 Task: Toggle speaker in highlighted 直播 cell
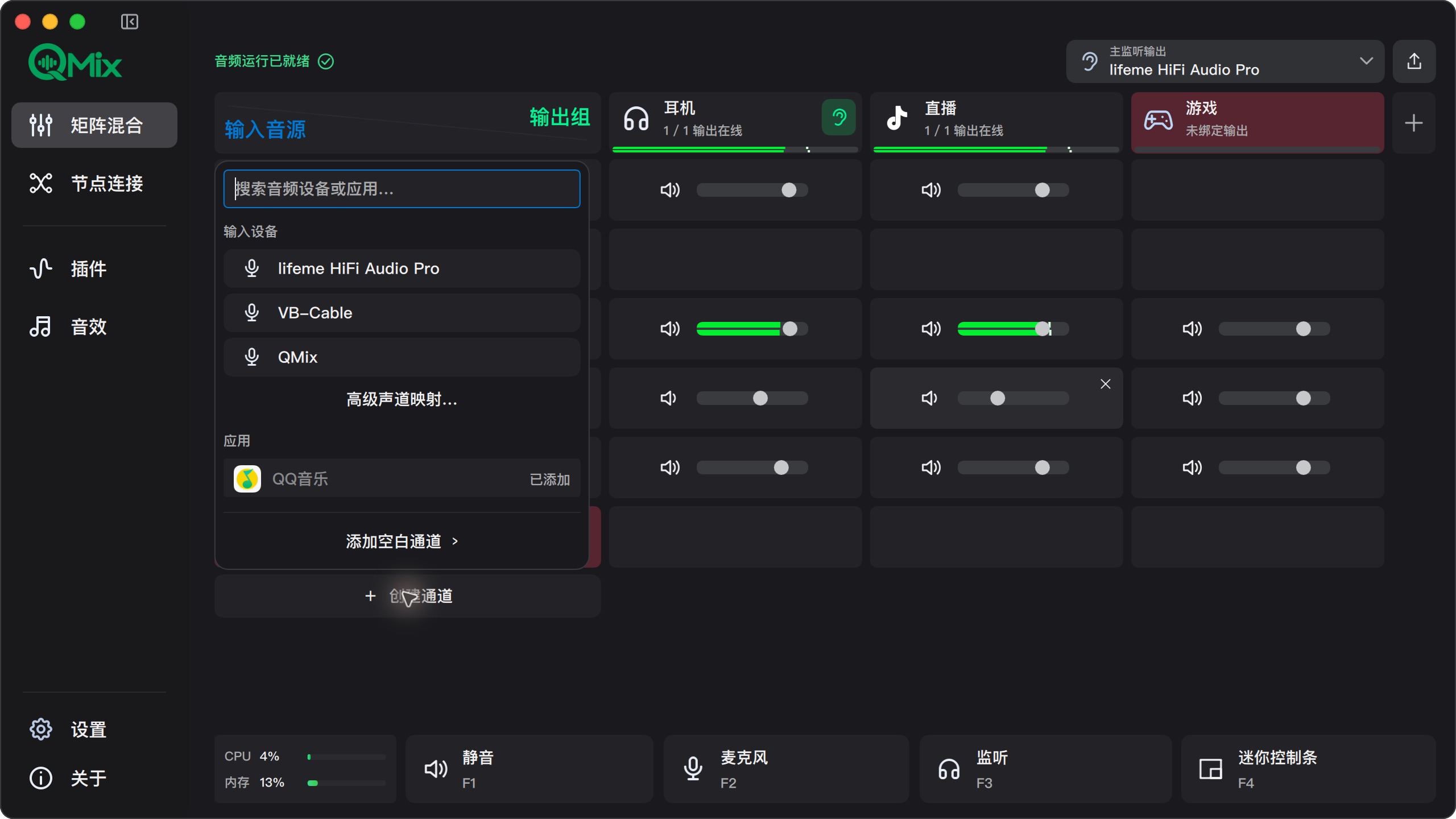tap(929, 398)
